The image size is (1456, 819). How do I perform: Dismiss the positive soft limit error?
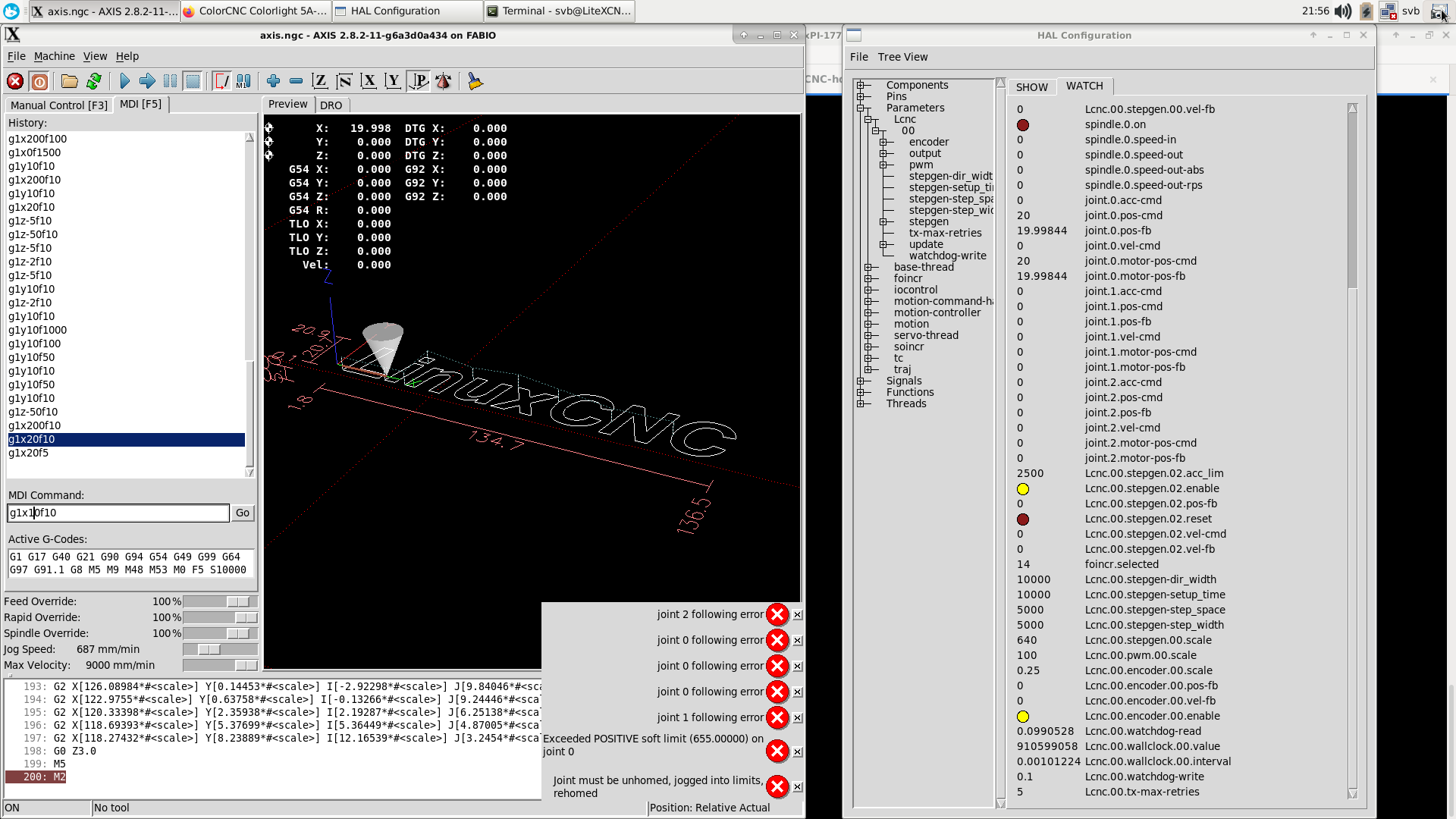(798, 752)
